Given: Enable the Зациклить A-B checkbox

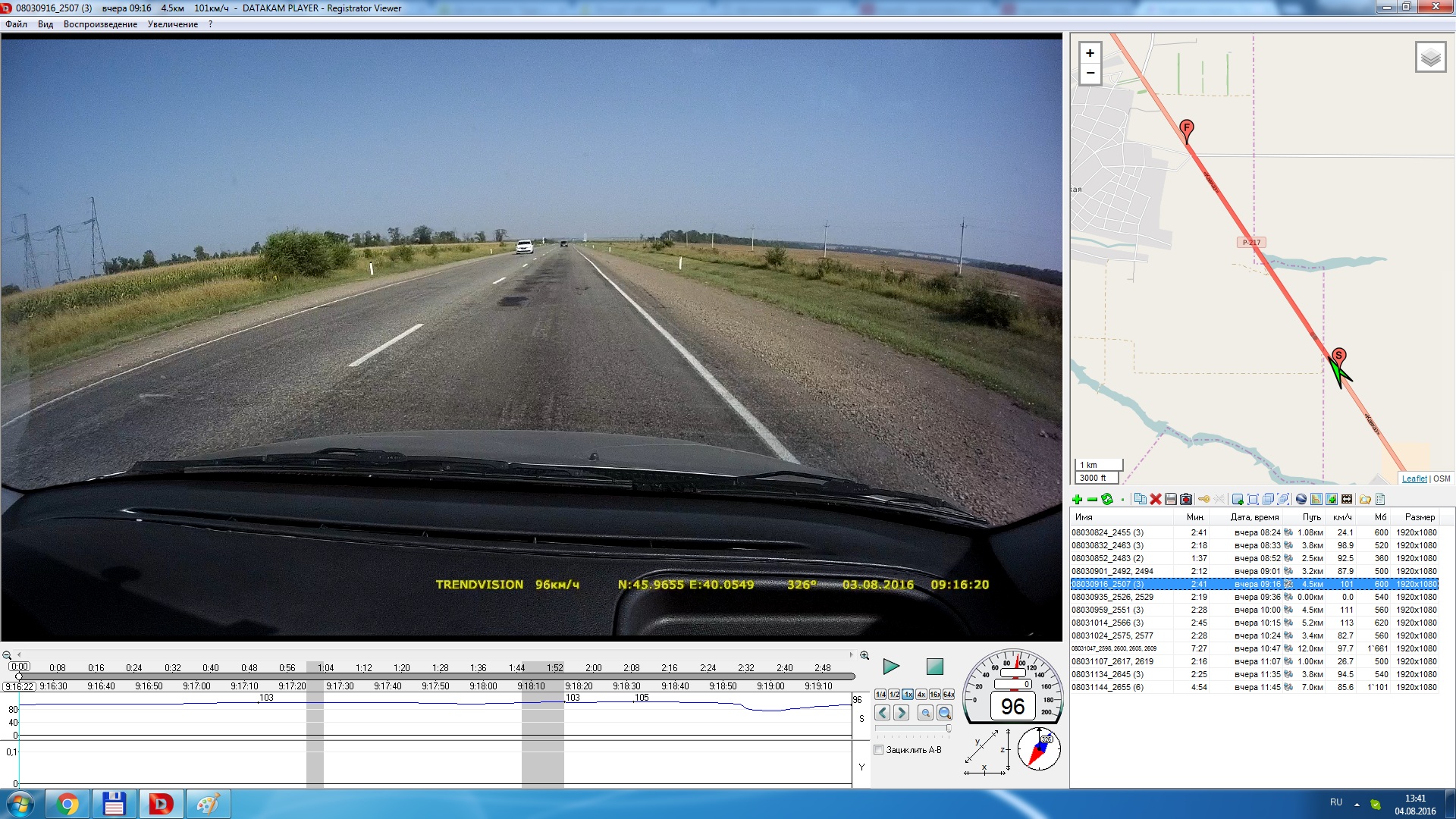Looking at the screenshot, I should point(879,750).
